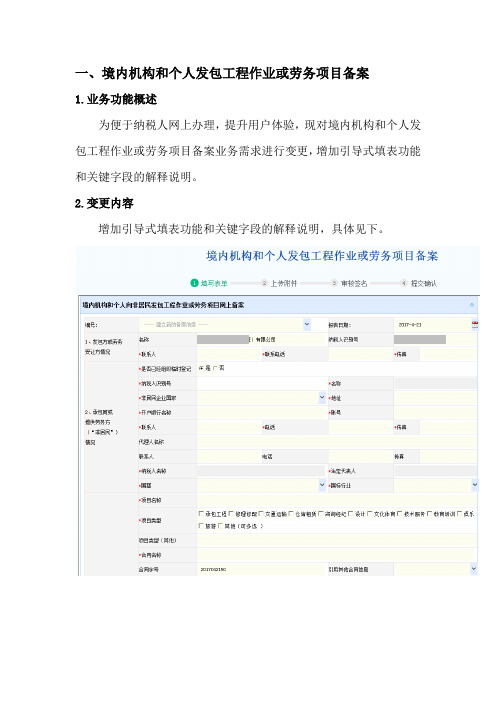Go to the "上传附件" step
This screenshot has width=496, height=702.
click(279, 283)
